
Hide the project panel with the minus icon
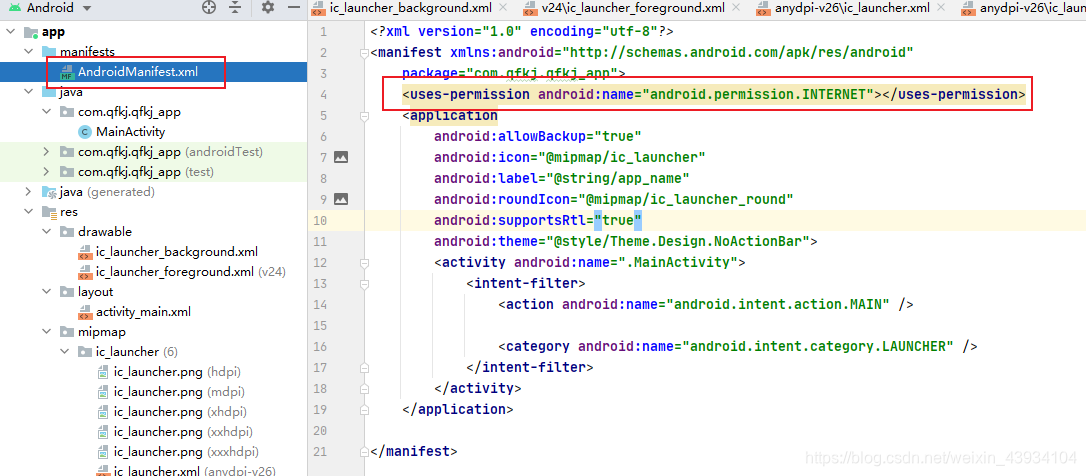(294, 8)
